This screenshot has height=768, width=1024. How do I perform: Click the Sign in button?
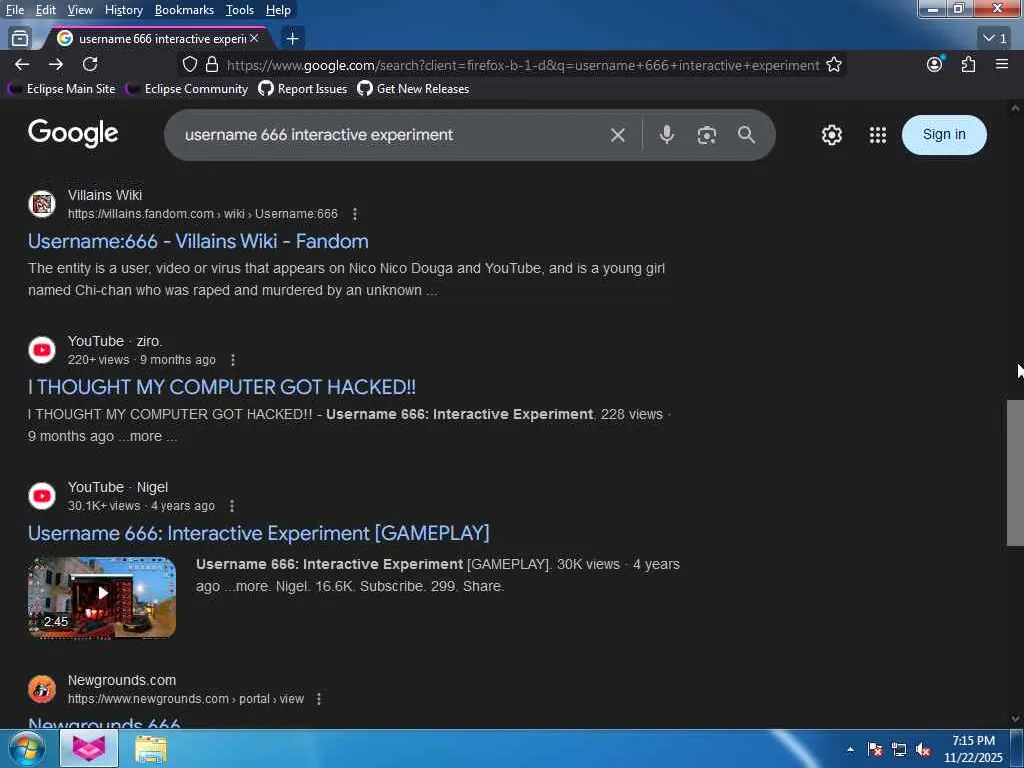pos(944,135)
